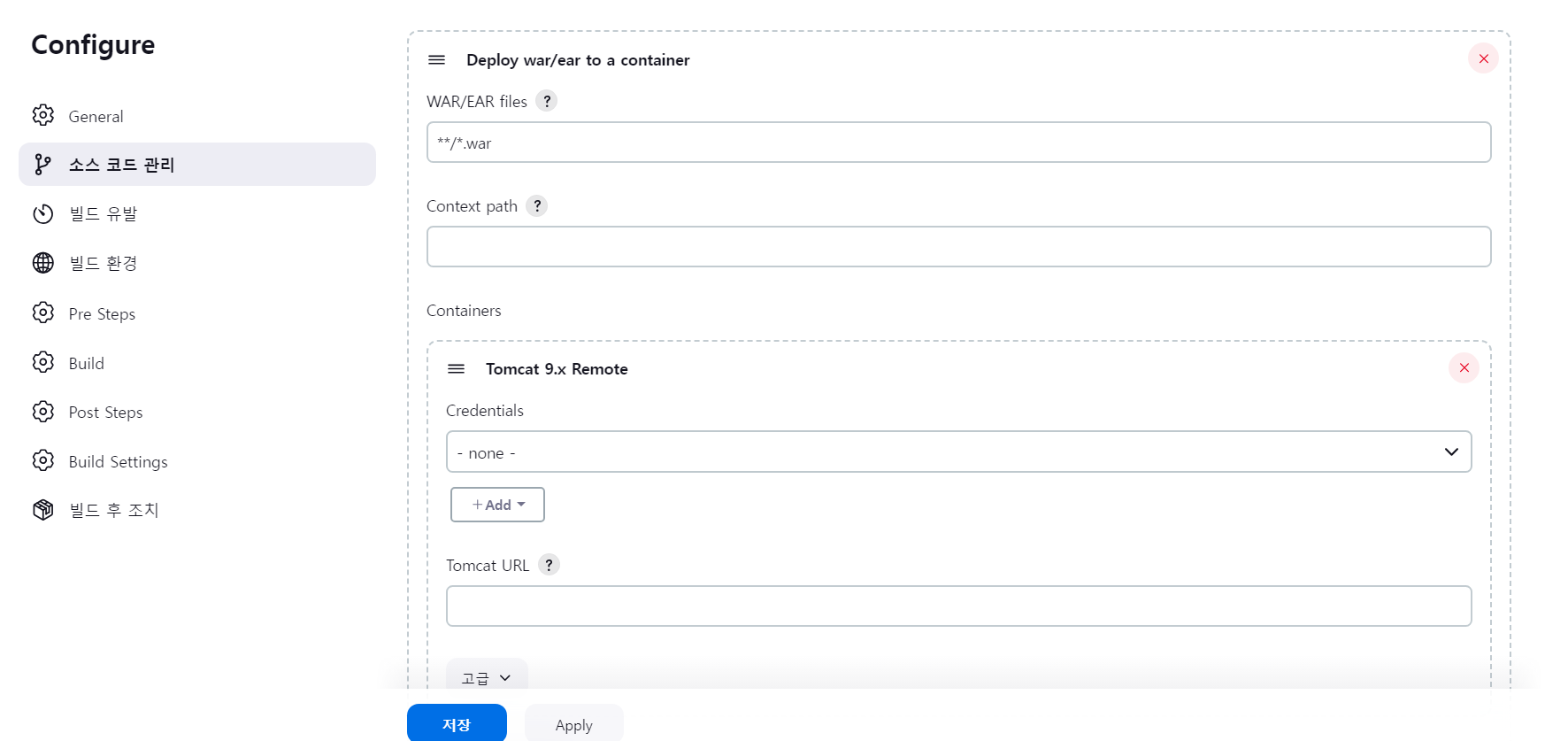Open help for Context path
The width and height of the screenshot is (1568, 741).
tap(537, 205)
